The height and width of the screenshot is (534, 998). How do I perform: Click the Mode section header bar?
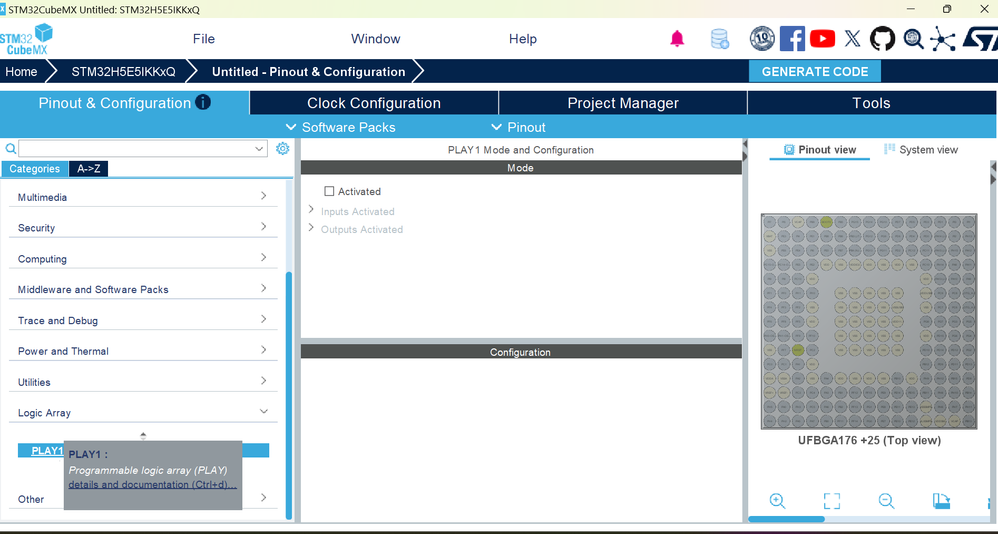click(x=521, y=168)
